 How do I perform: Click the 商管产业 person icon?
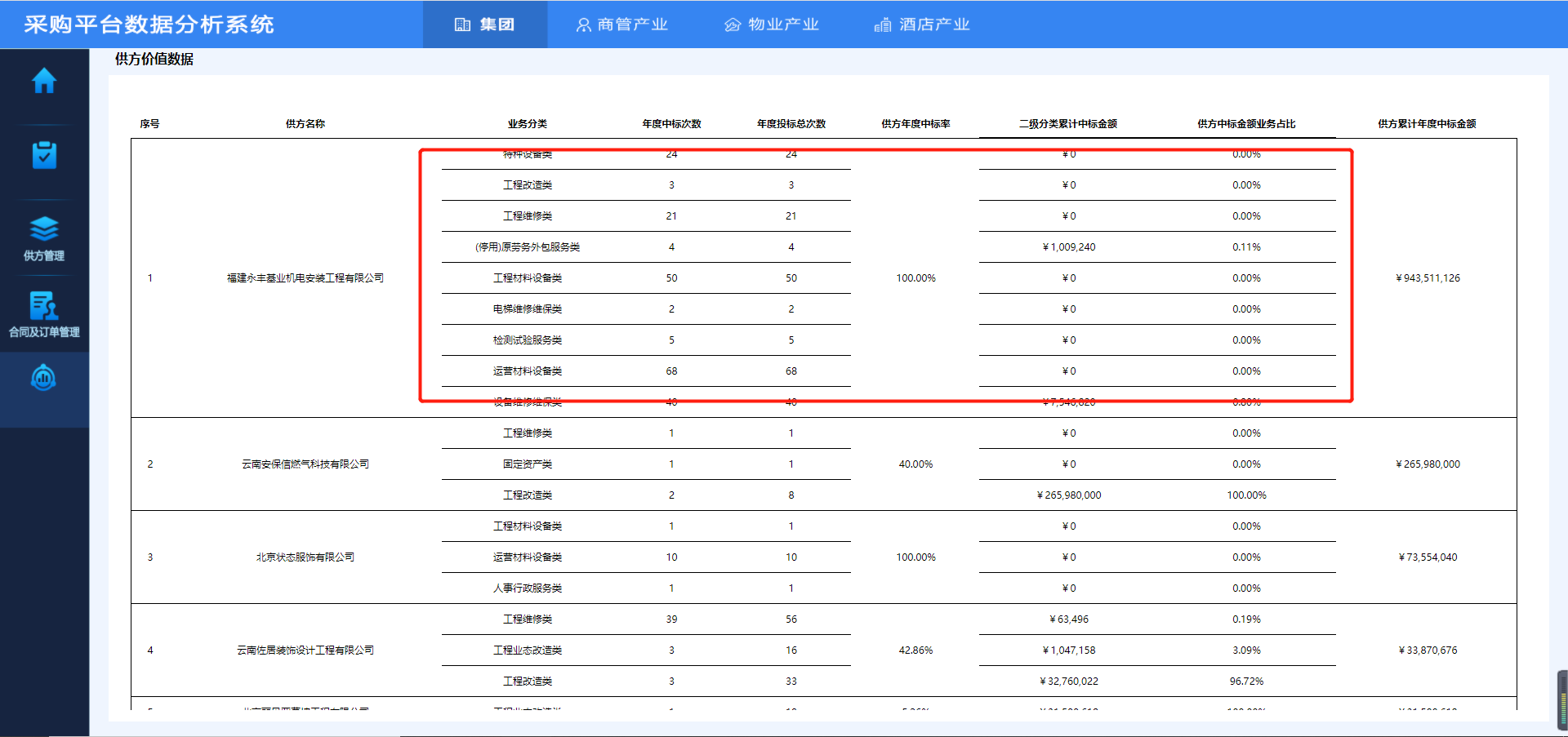point(583,25)
